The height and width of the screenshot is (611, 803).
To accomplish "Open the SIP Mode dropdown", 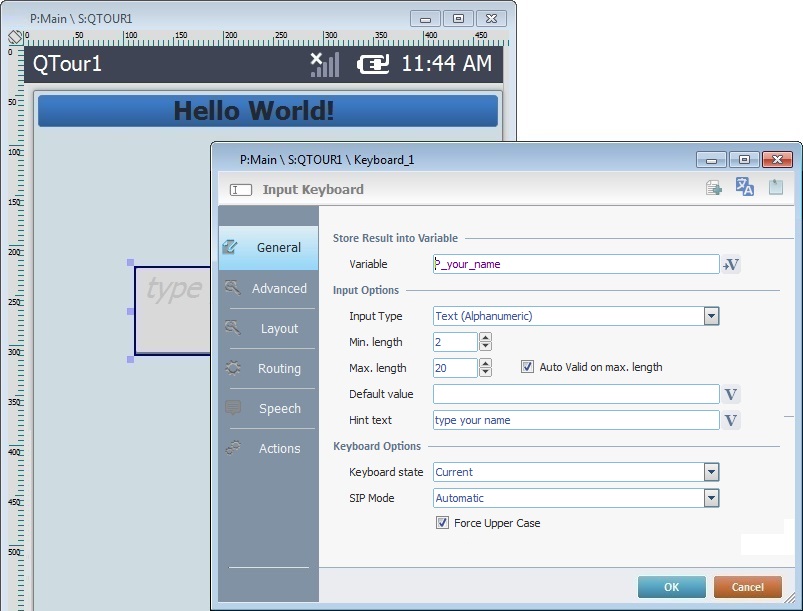I will [711, 498].
